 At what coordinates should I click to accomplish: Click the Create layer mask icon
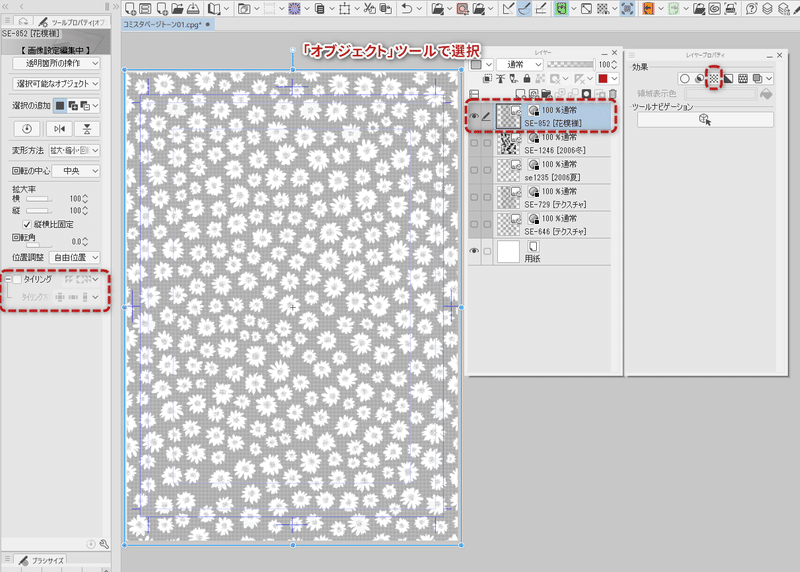coord(586,94)
